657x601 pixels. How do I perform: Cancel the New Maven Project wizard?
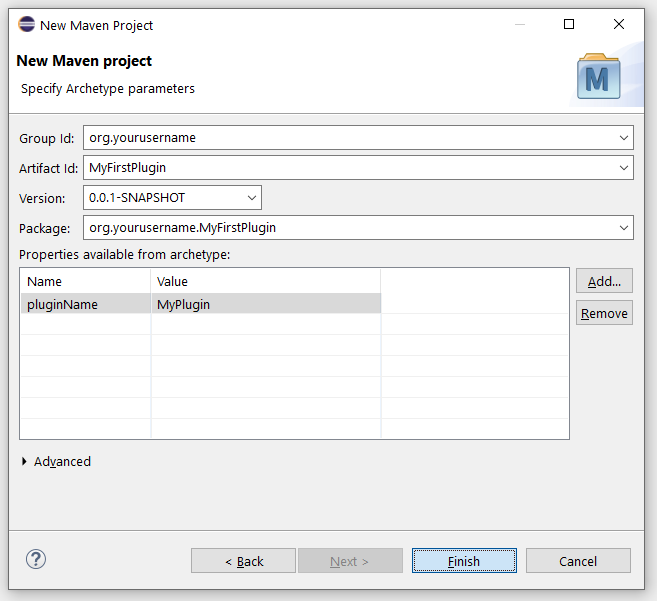(578, 561)
